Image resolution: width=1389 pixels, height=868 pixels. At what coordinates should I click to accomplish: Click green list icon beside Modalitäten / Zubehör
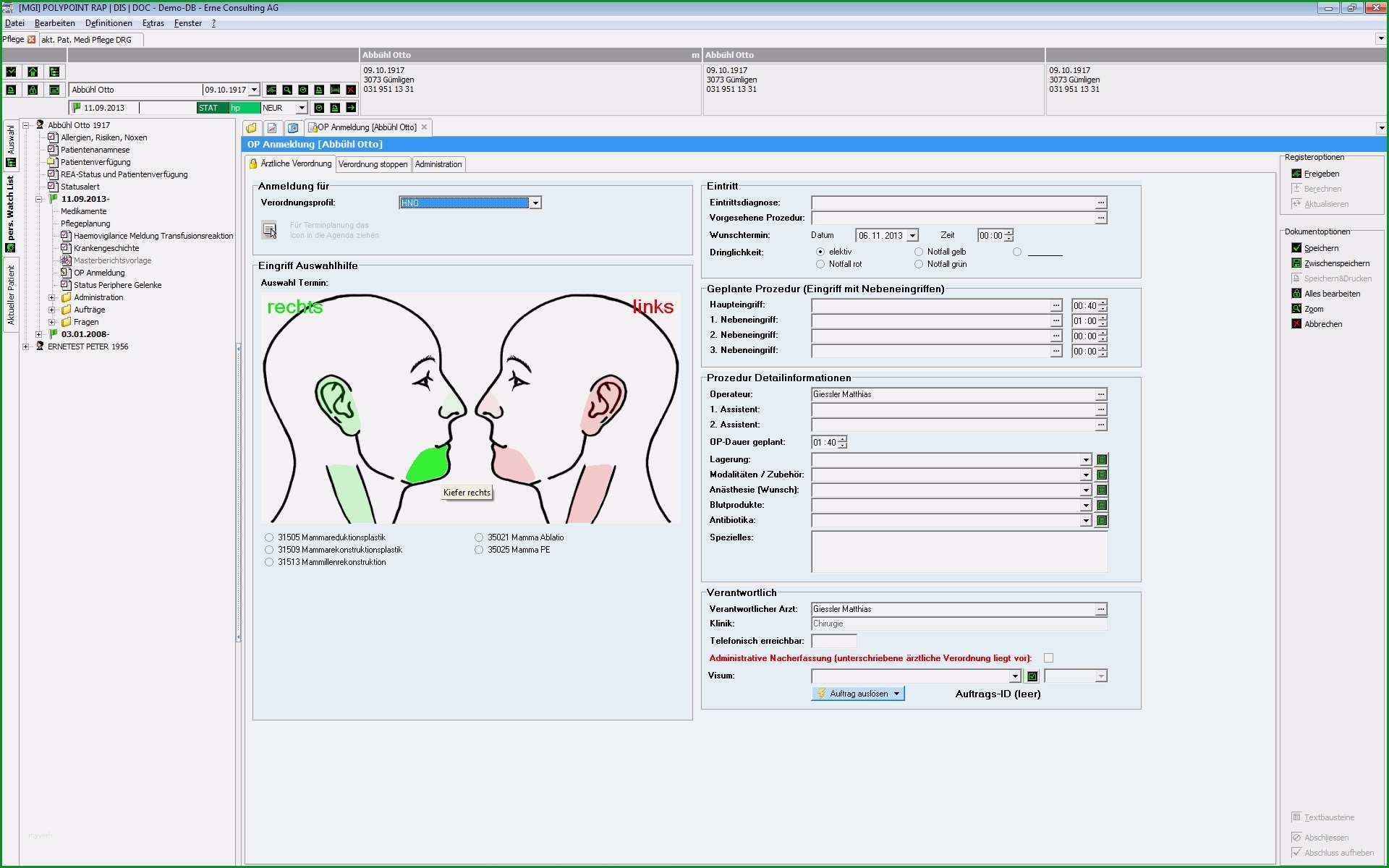[1102, 475]
